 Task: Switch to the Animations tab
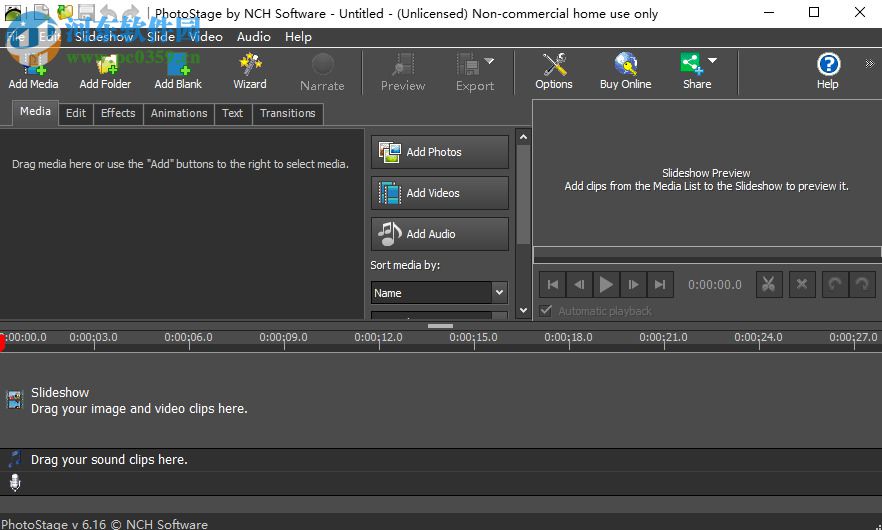tap(179, 113)
